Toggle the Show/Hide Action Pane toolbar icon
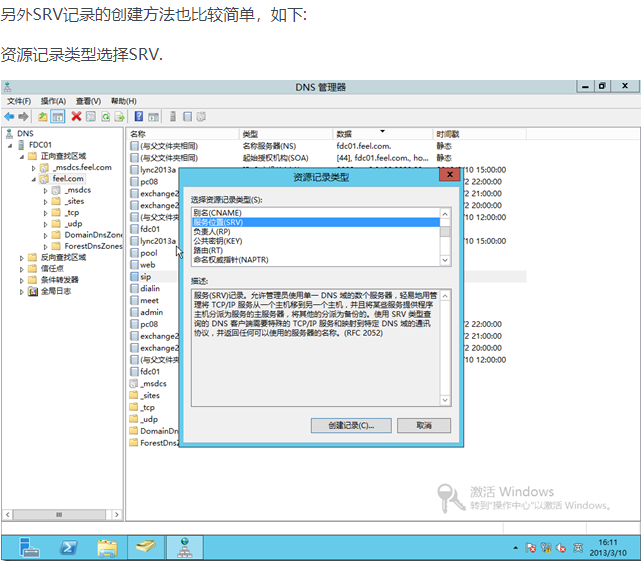The width and height of the screenshot is (641, 561). tap(153, 117)
